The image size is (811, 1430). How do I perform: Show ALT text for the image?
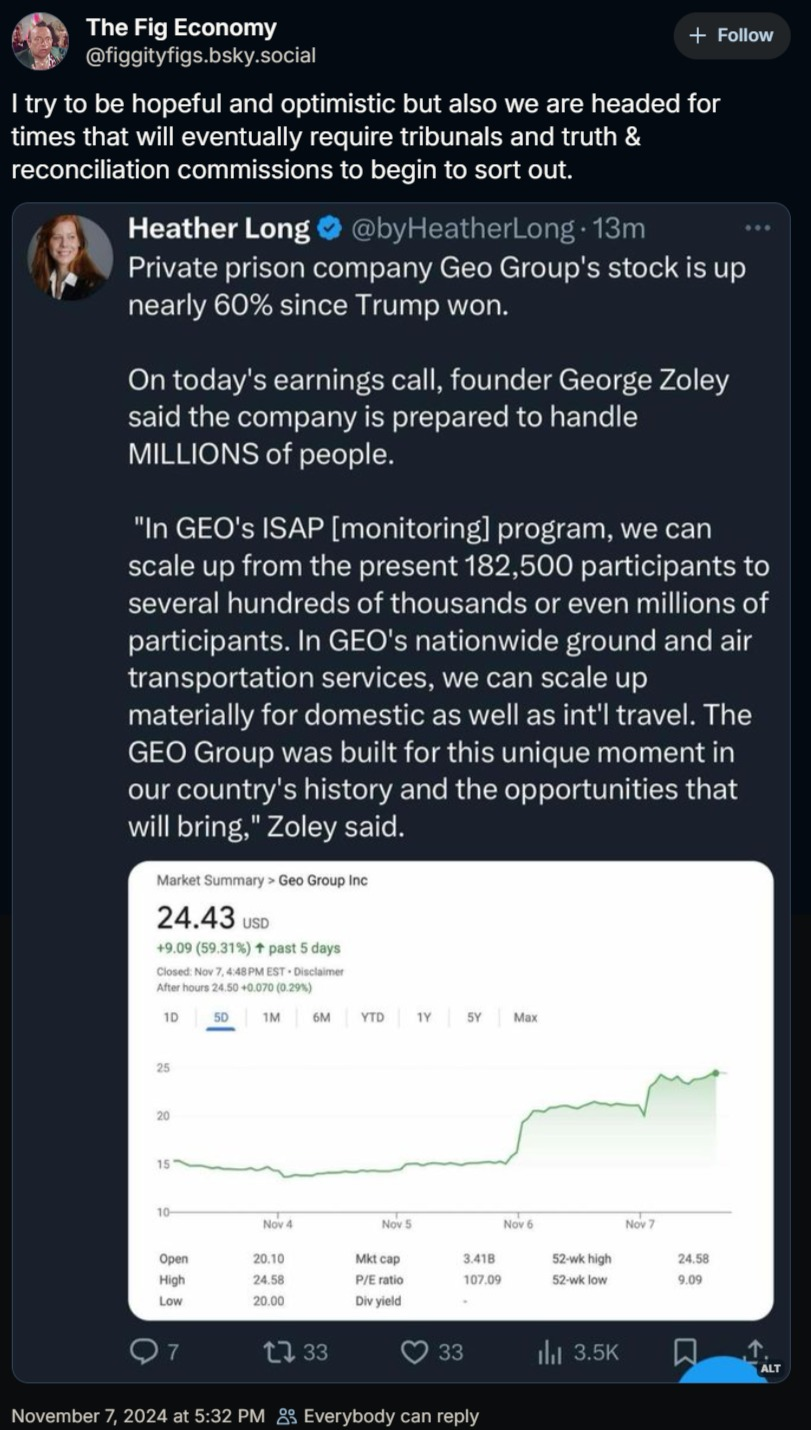[x=770, y=1368]
